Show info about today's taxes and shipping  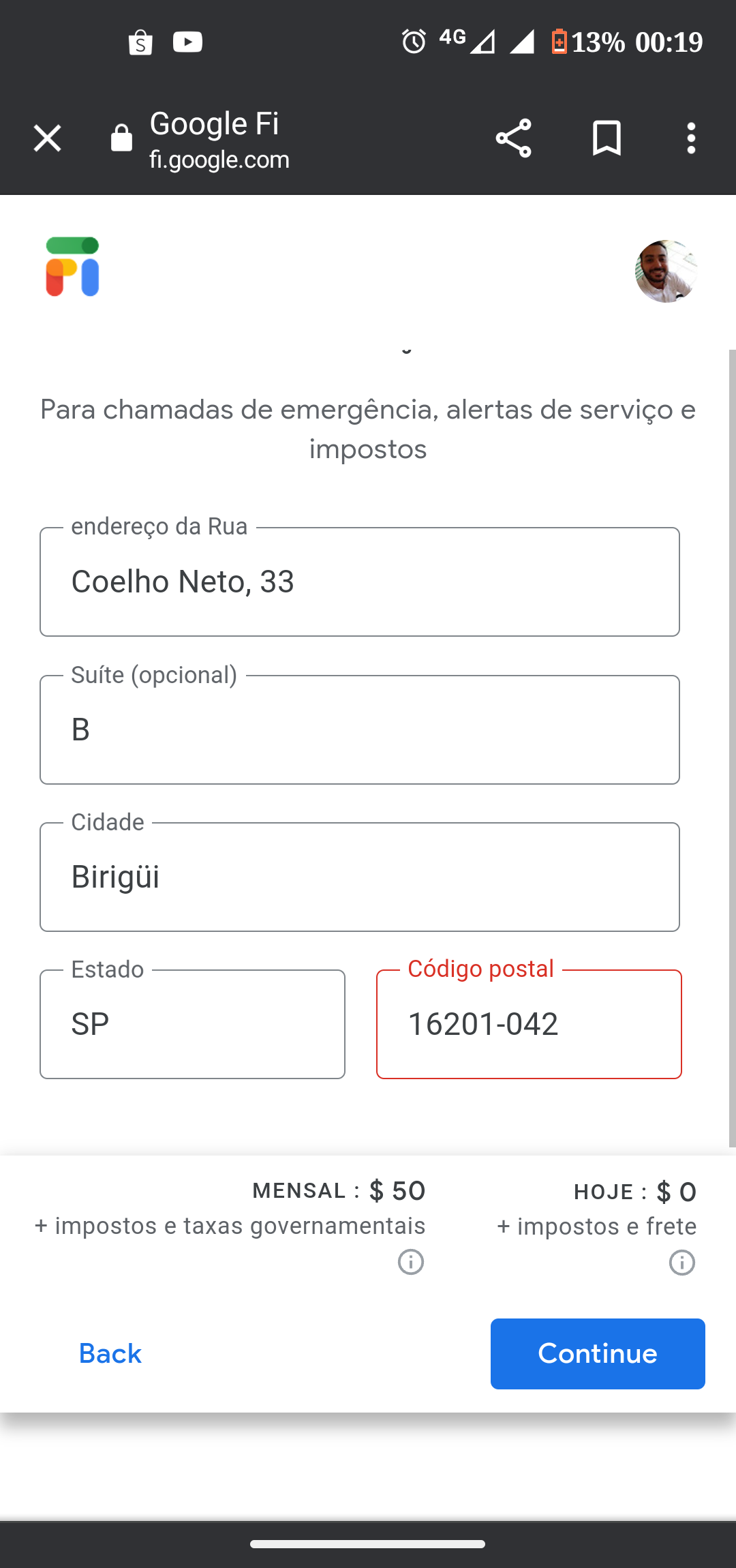(x=681, y=1263)
